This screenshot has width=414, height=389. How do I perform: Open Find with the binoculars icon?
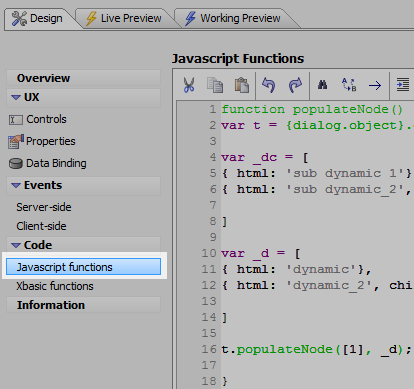click(x=322, y=85)
